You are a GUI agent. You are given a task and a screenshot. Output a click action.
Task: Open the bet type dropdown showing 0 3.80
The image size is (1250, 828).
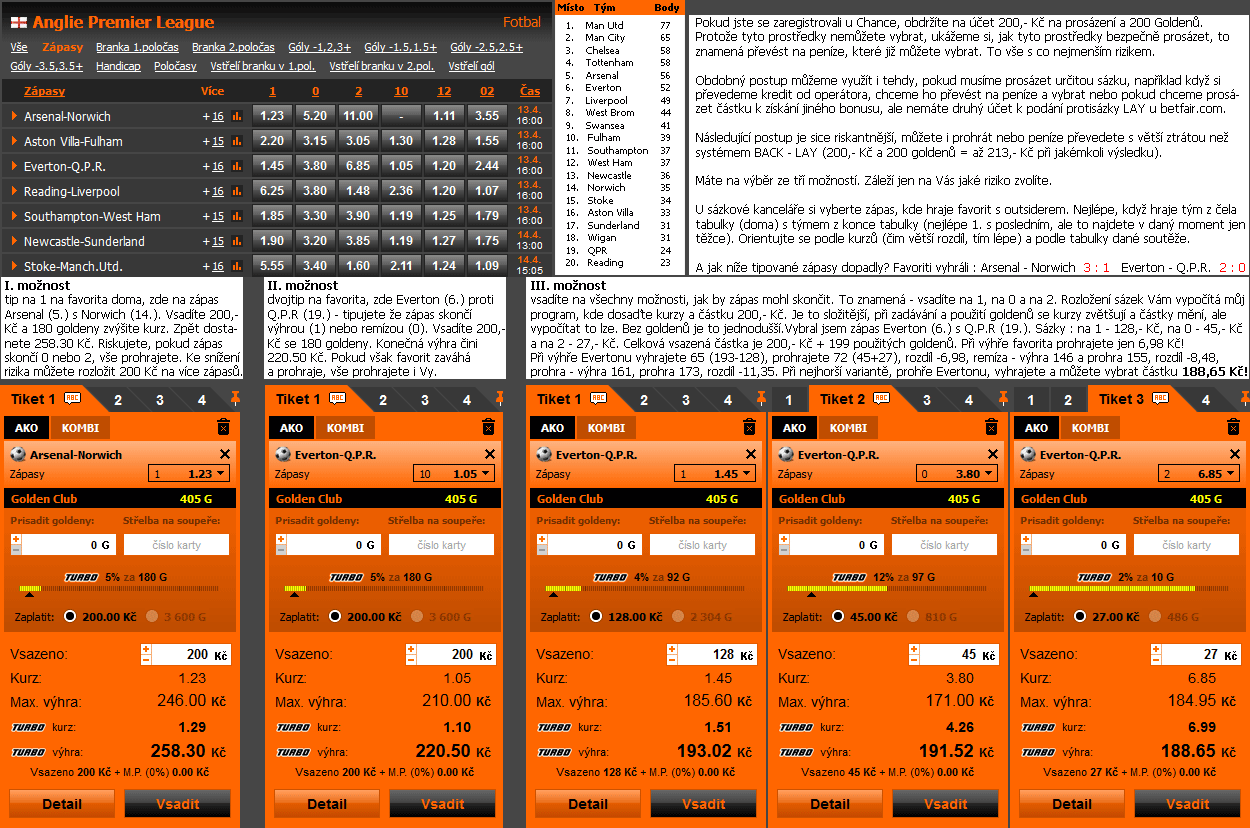pyautogui.click(x=958, y=474)
